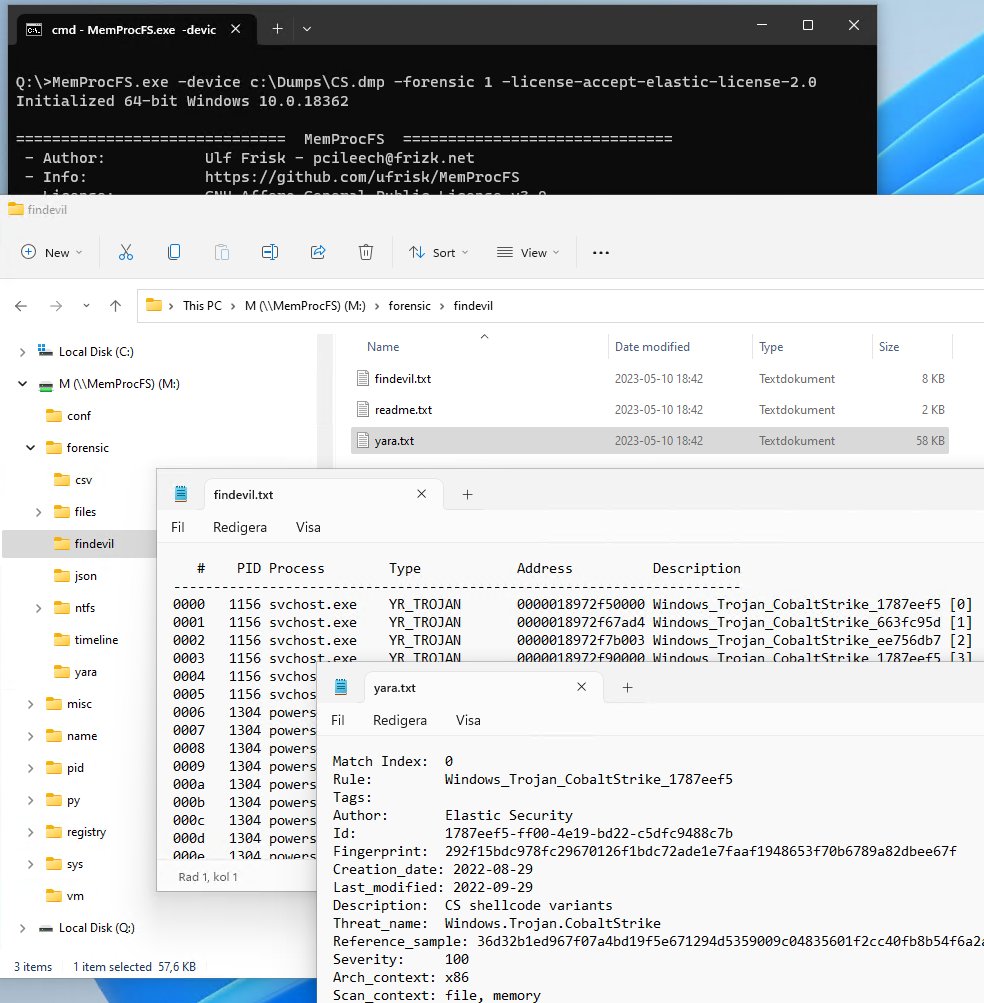Click the Share icon in Explorer toolbar
The height and width of the screenshot is (1003, 984).
[318, 253]
